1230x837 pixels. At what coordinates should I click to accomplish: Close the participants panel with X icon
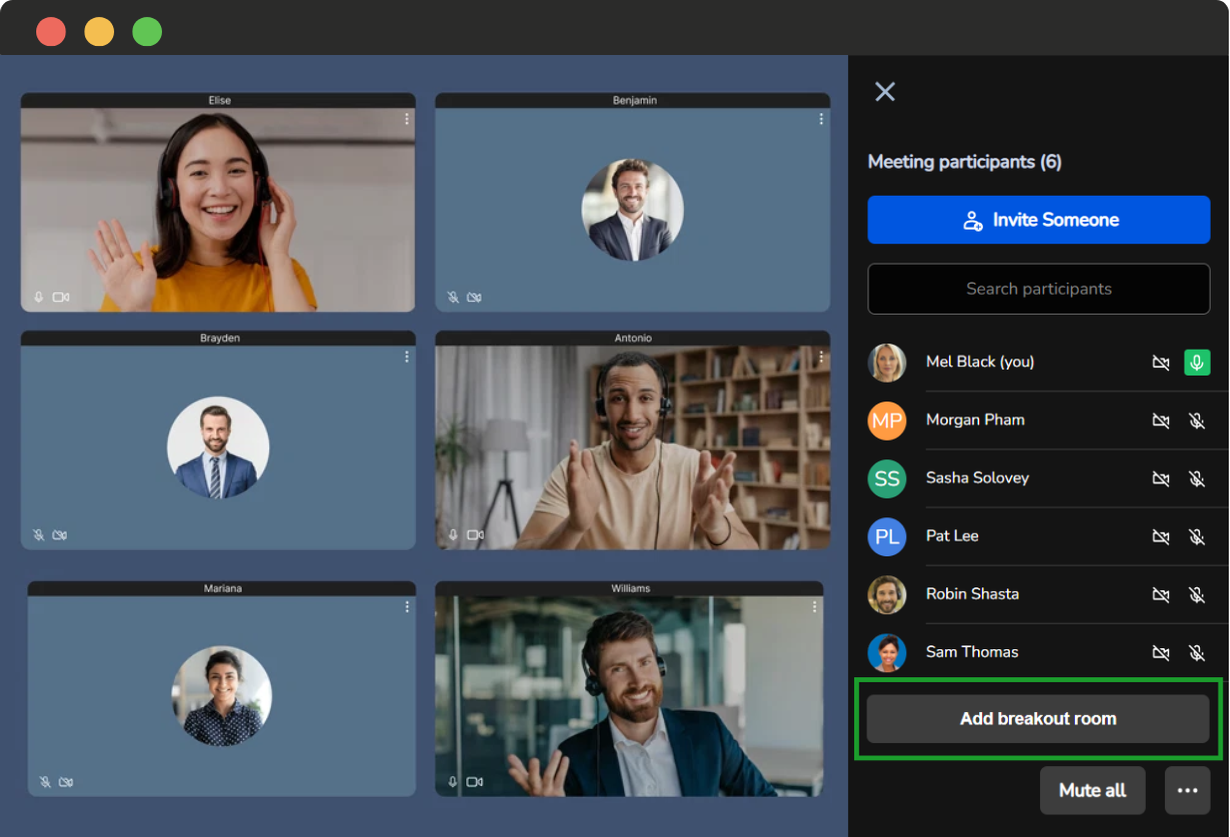pos(885,92)
